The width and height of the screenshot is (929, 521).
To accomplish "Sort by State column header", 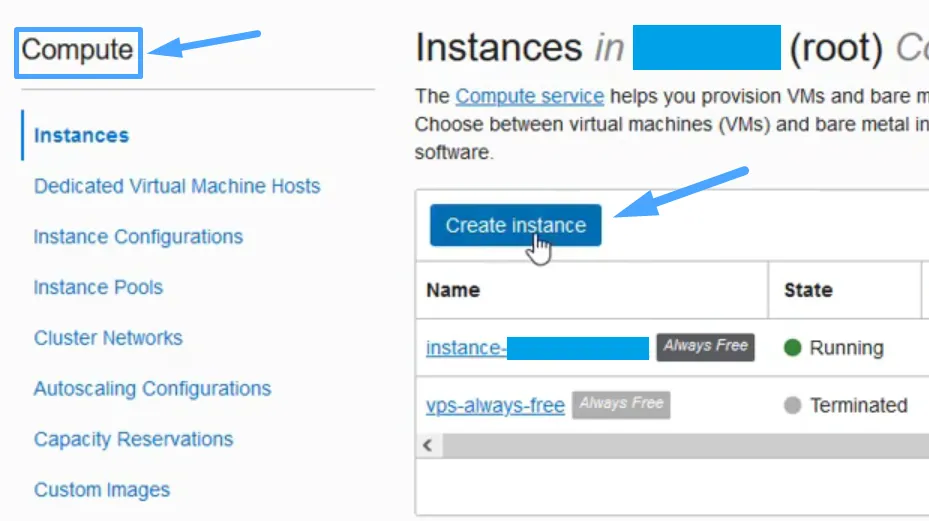I will tap(808, 290).
